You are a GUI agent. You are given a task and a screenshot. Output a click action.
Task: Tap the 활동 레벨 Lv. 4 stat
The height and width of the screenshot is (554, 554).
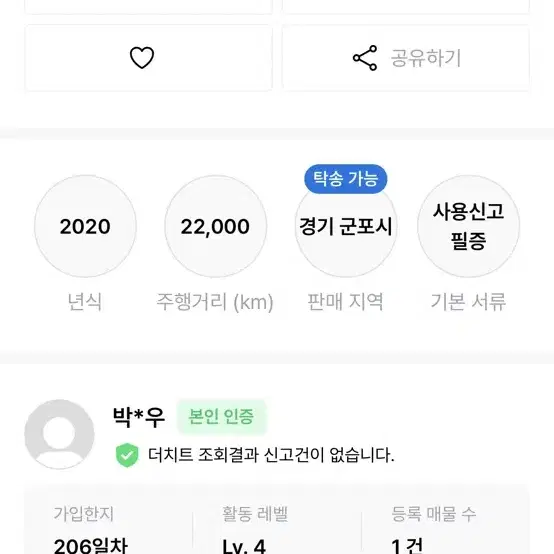tap(255, 530)
